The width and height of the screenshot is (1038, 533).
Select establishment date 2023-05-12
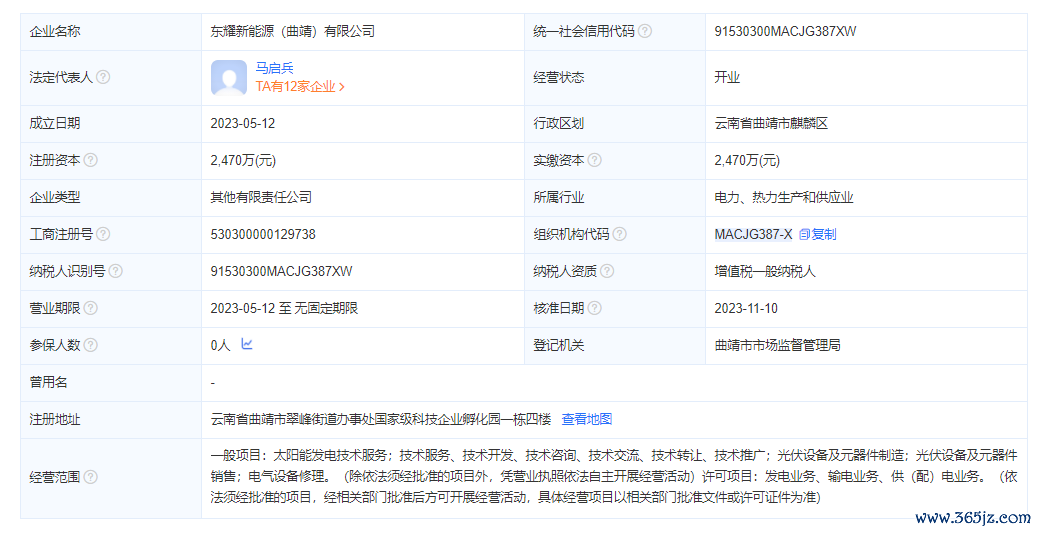pos(243,124)
